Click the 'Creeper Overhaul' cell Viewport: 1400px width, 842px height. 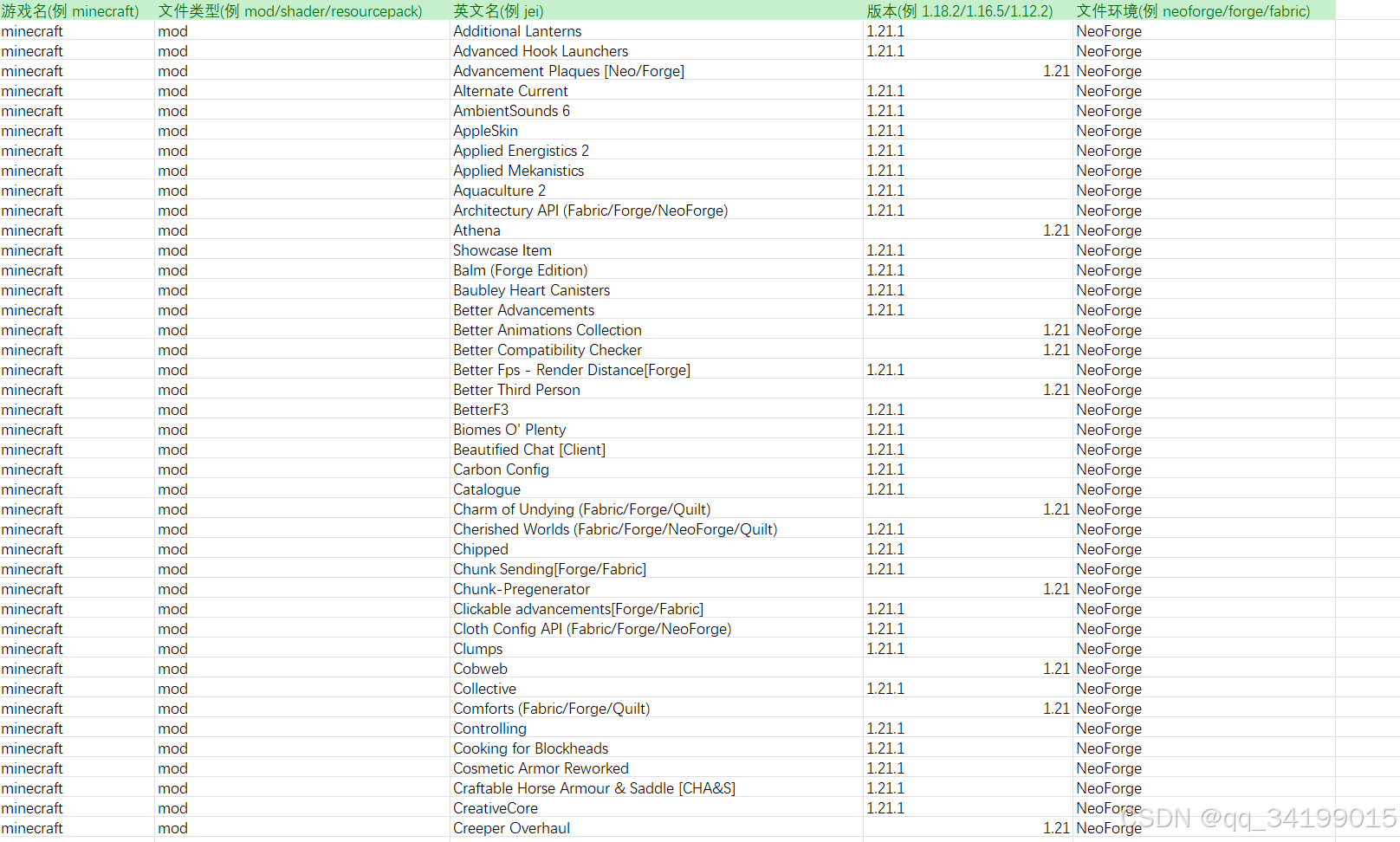[x=657, y=828]
